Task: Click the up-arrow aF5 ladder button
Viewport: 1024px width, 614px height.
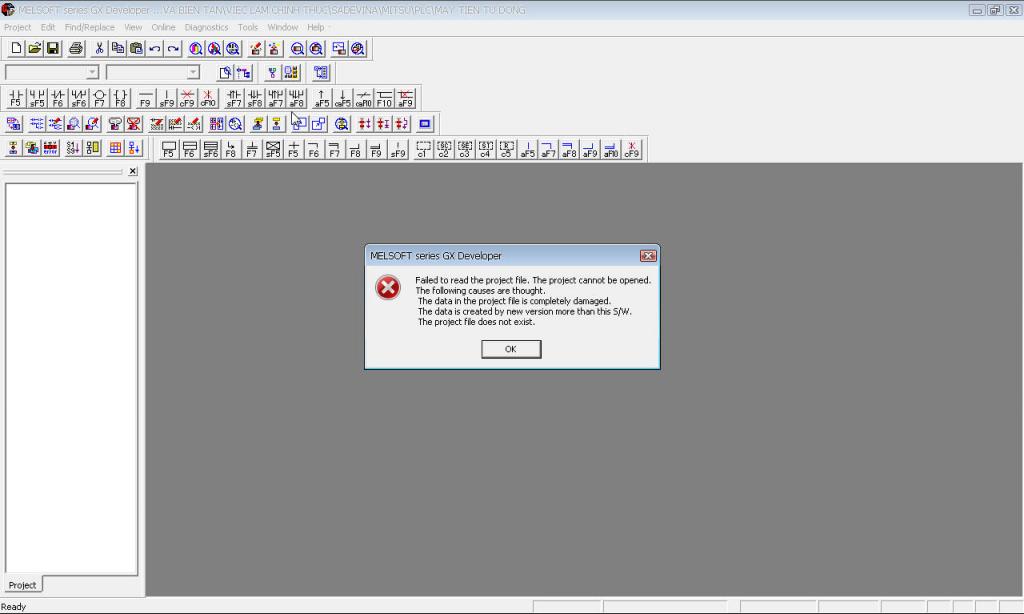Action: [x=321, y=98]
